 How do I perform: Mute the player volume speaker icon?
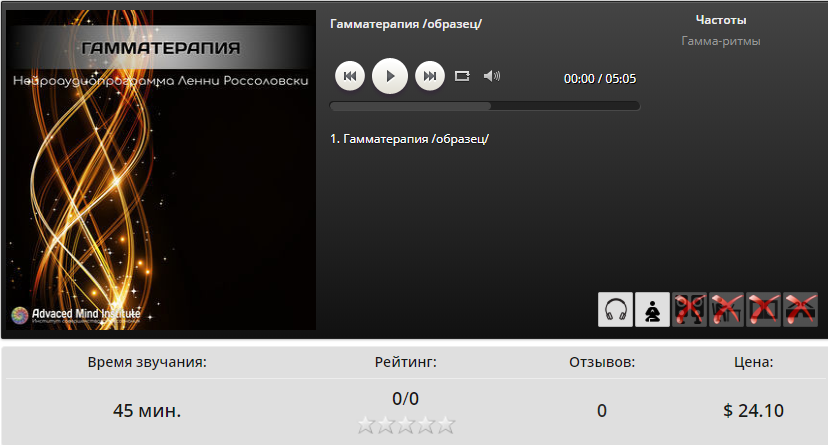tap(492, 76)
